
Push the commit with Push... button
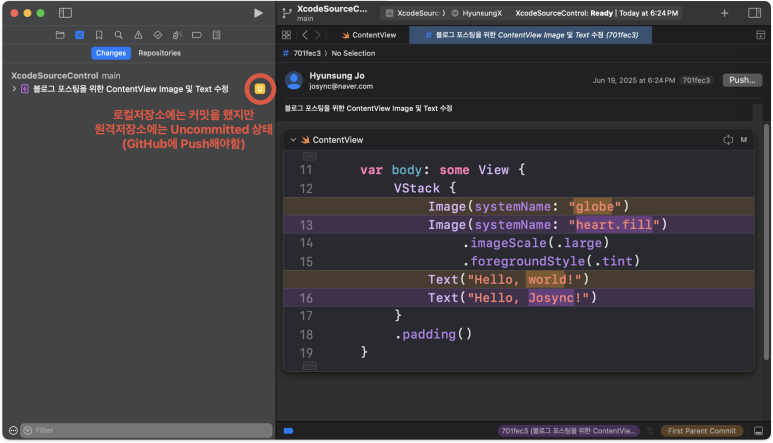pyautogui.click(x=742, y=80)
